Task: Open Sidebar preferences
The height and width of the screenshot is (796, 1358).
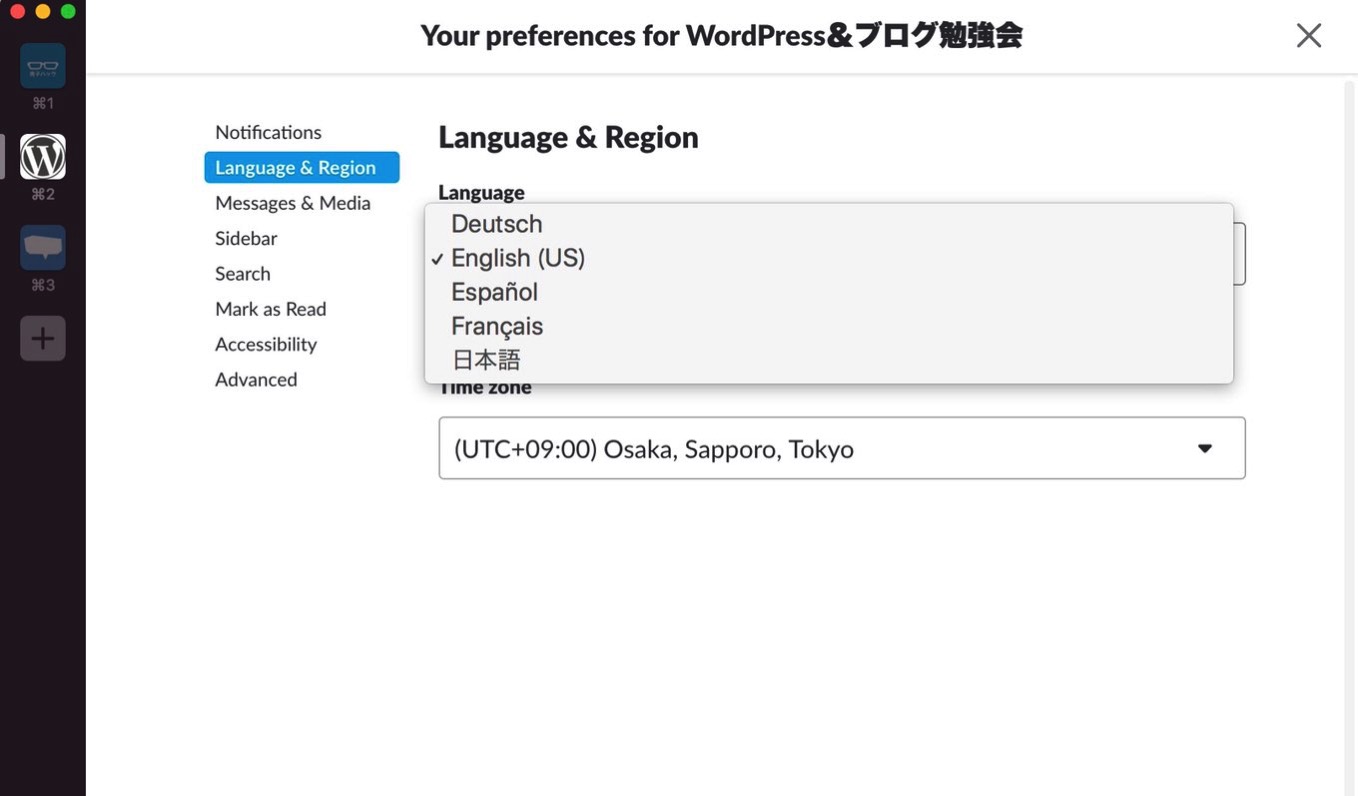Action: 246,238
